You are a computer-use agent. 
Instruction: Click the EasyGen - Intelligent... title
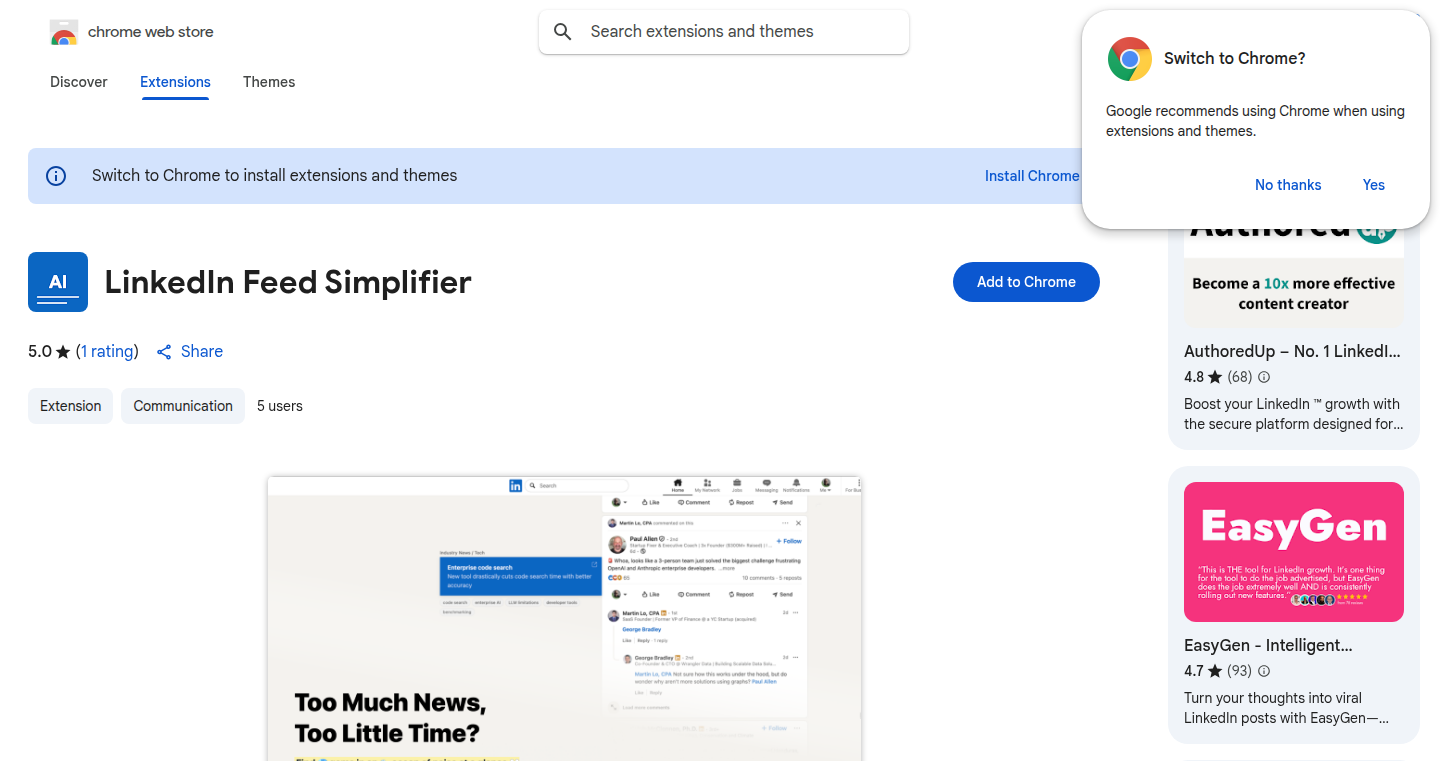point(1268,646)
